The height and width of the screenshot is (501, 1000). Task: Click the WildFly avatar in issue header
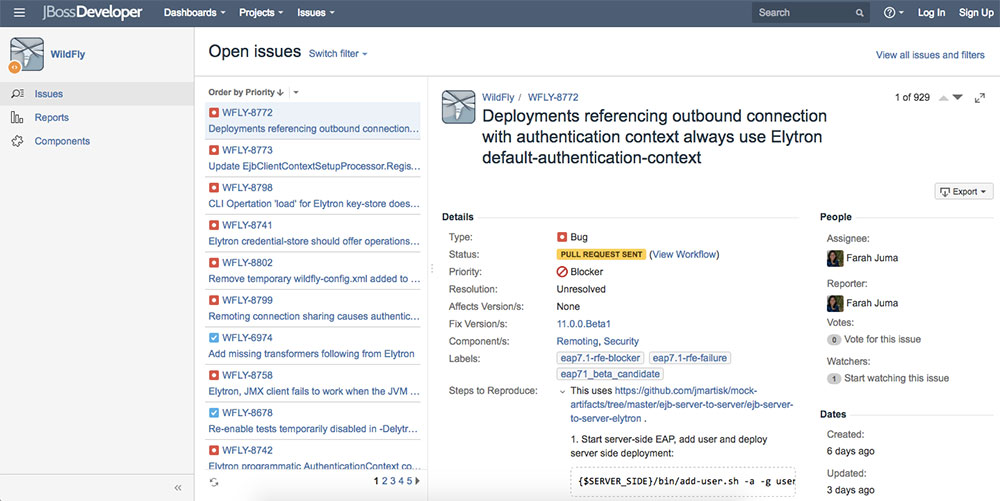pos(459,106)
